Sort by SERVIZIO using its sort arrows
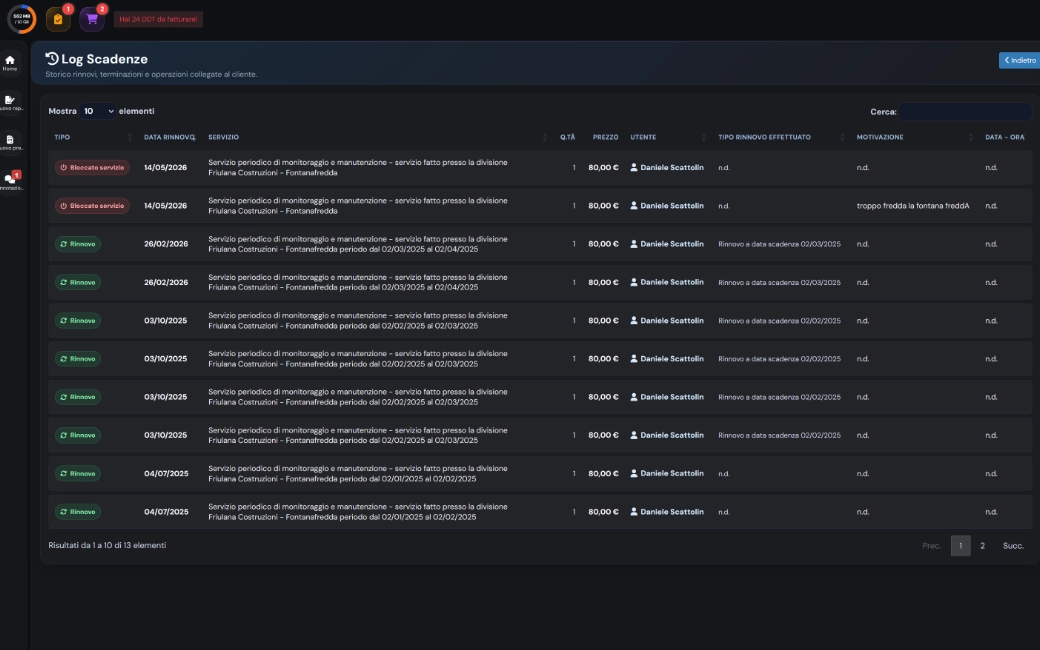 [545, 137]
